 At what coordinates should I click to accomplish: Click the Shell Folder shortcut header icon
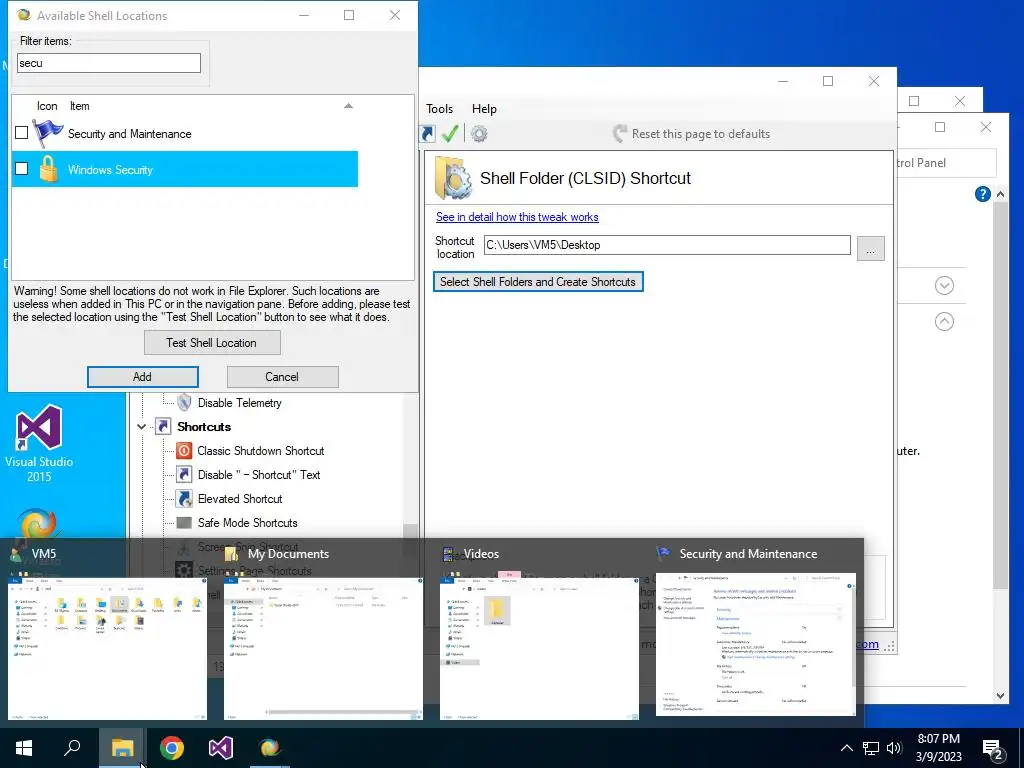(x=453, y=178)
